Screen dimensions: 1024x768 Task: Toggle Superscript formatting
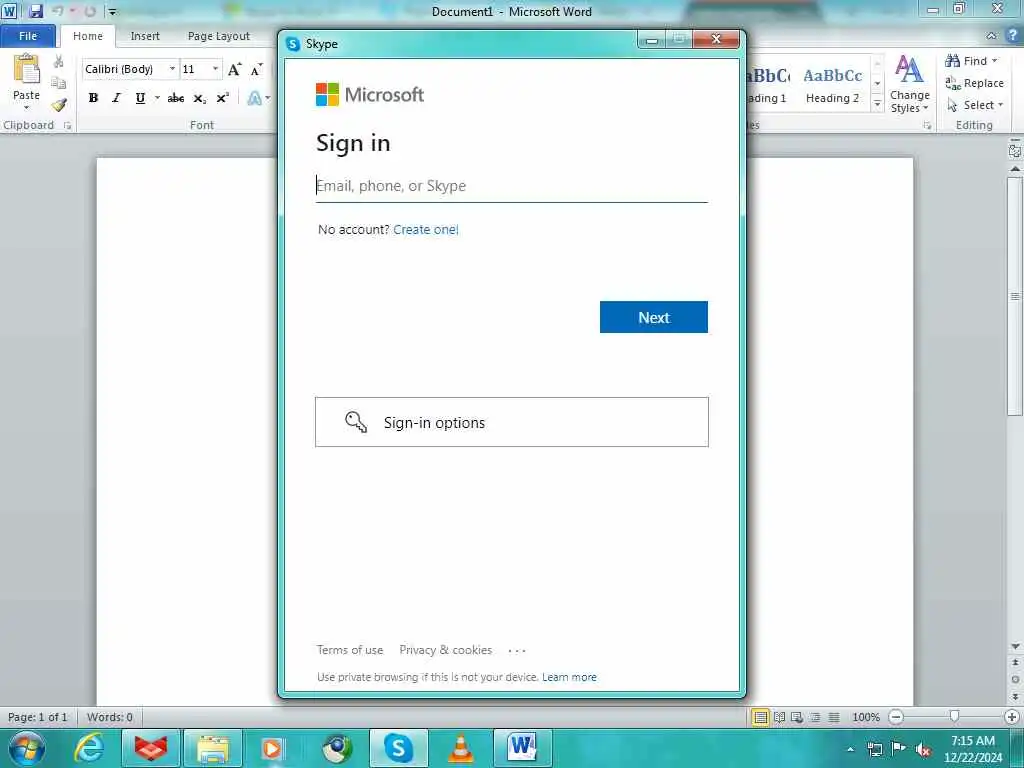click(223, 98)
